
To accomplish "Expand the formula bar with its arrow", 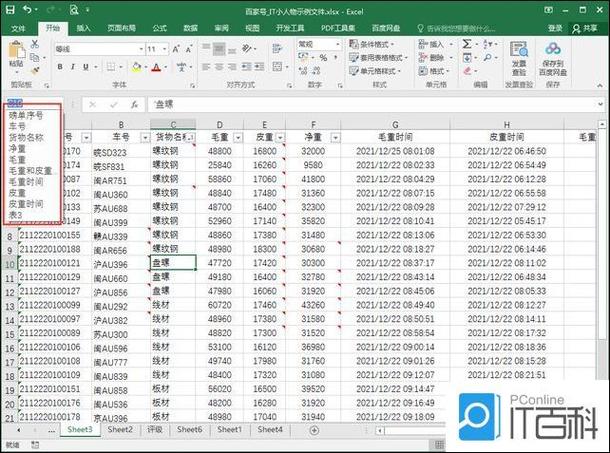I will tap(600, 104).
